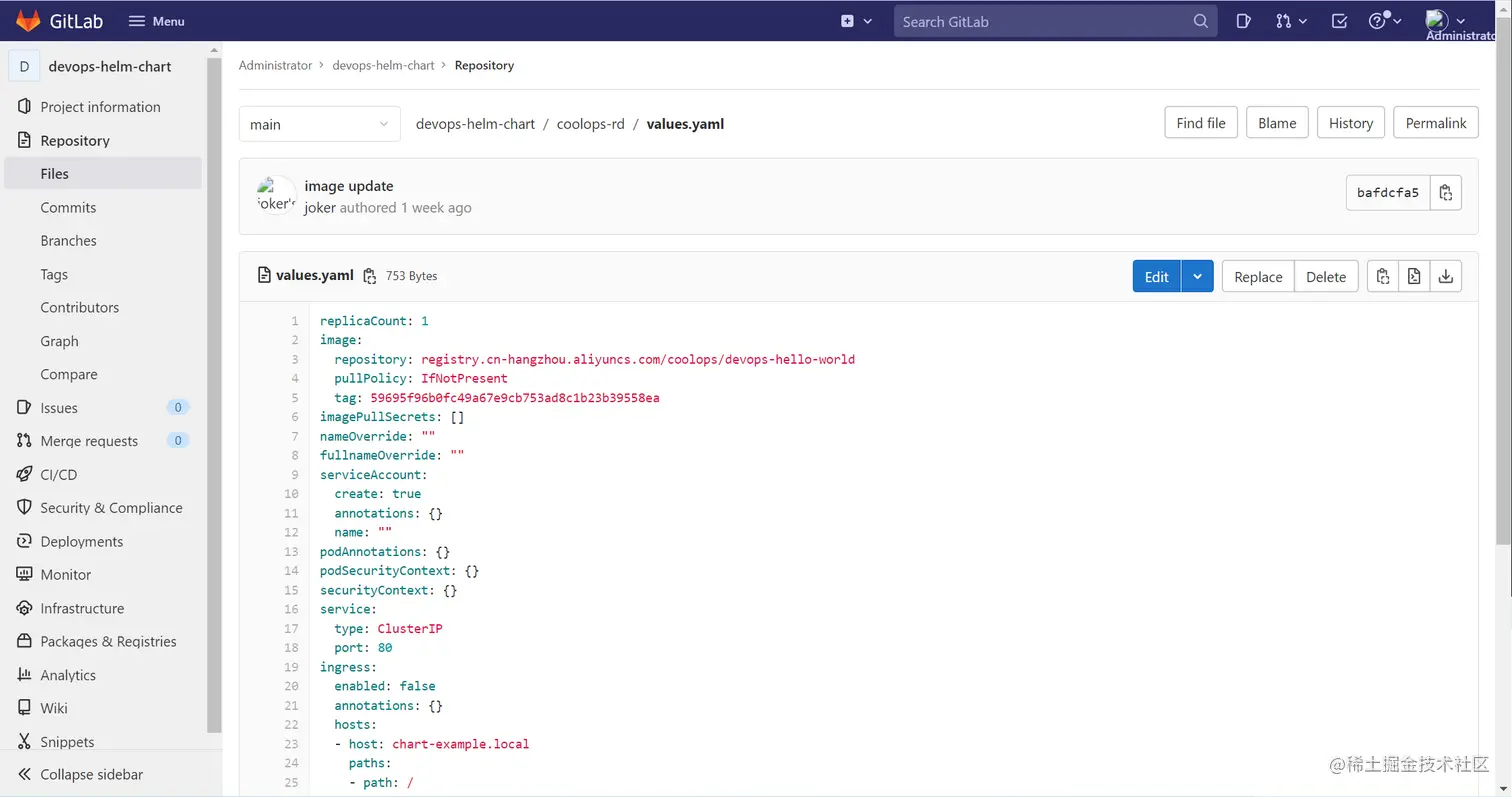
Task: Open Infrastructure in sidebar
Action: [103, 608]
